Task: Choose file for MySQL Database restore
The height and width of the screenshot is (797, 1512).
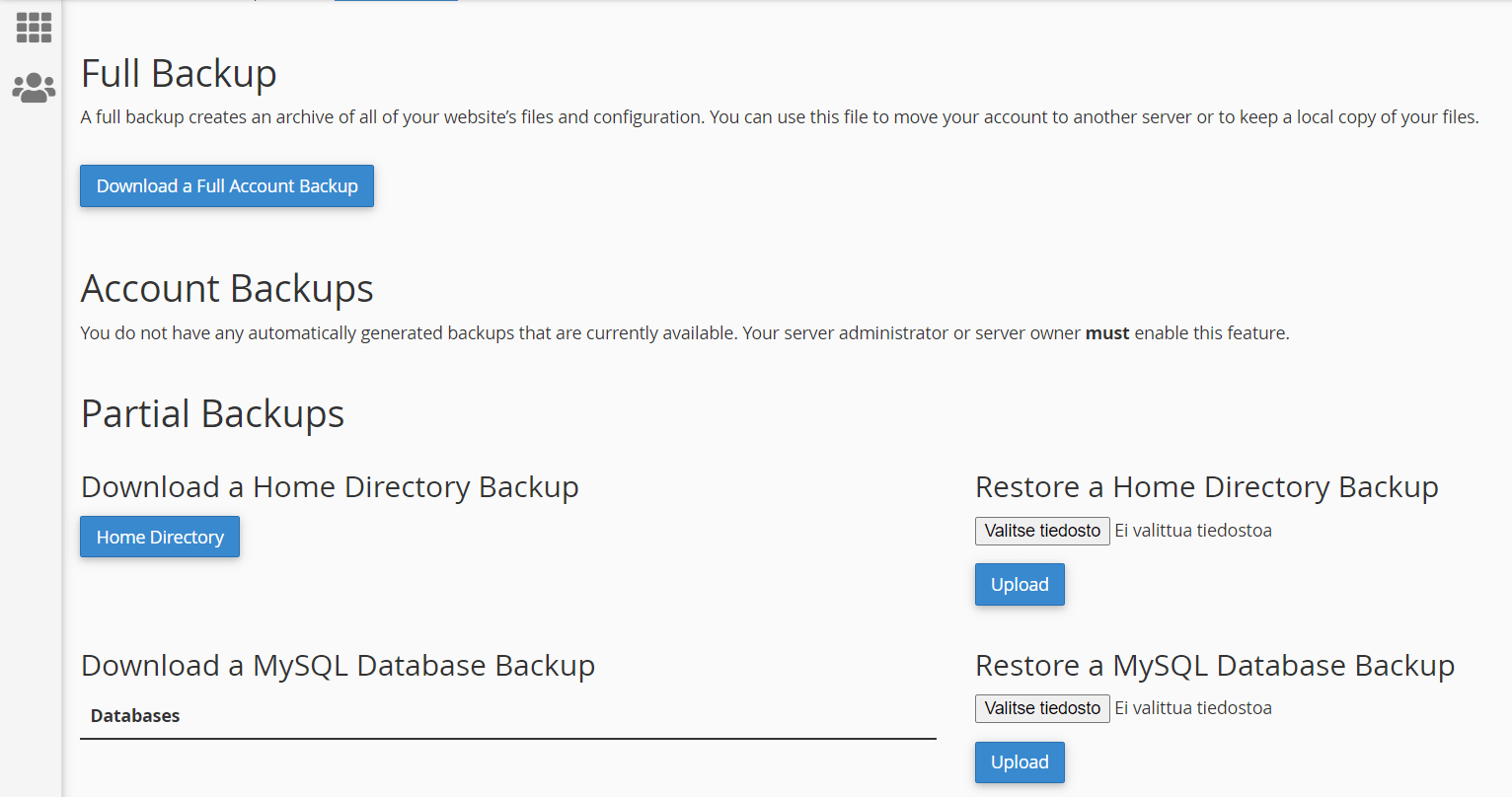Action: point(1042,708)
